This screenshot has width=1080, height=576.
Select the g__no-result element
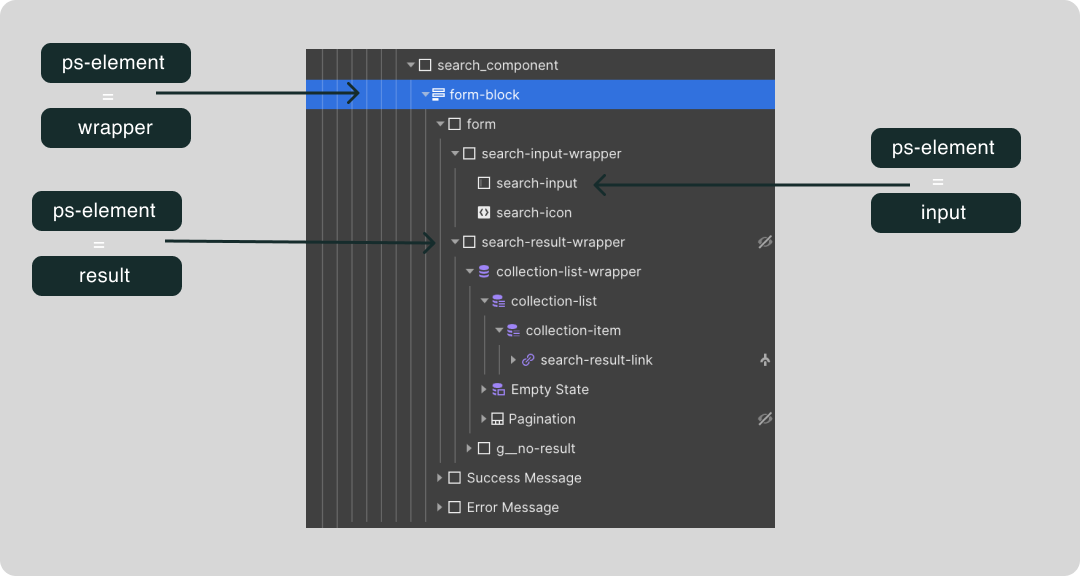click(x=537, y=448)
